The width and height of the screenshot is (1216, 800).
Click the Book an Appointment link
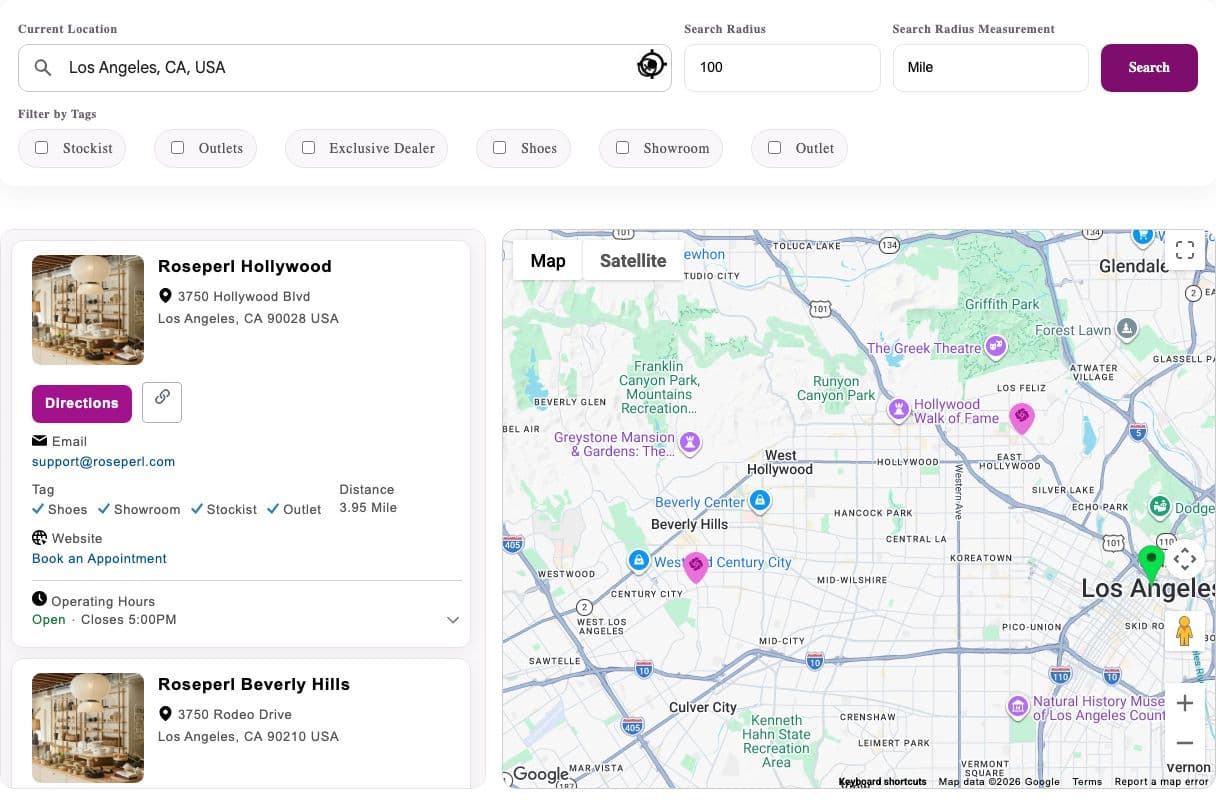[x=99, y=559]
